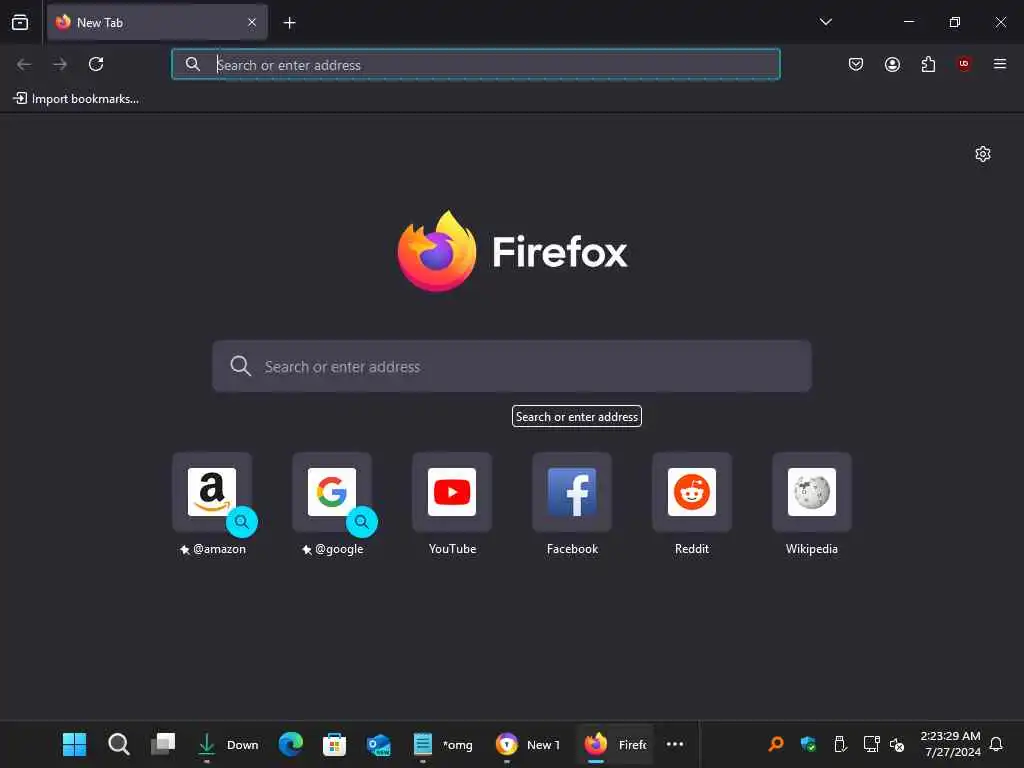The height and width of the screenshot is (768, 1024).
Task: Reload the current page
Action: [96, 64]
